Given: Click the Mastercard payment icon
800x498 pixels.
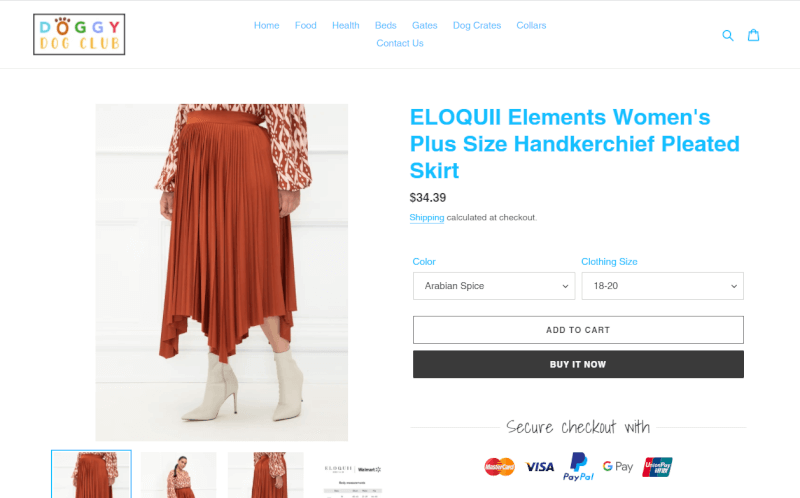Looking at the screenshot, I should pos(499,466).
